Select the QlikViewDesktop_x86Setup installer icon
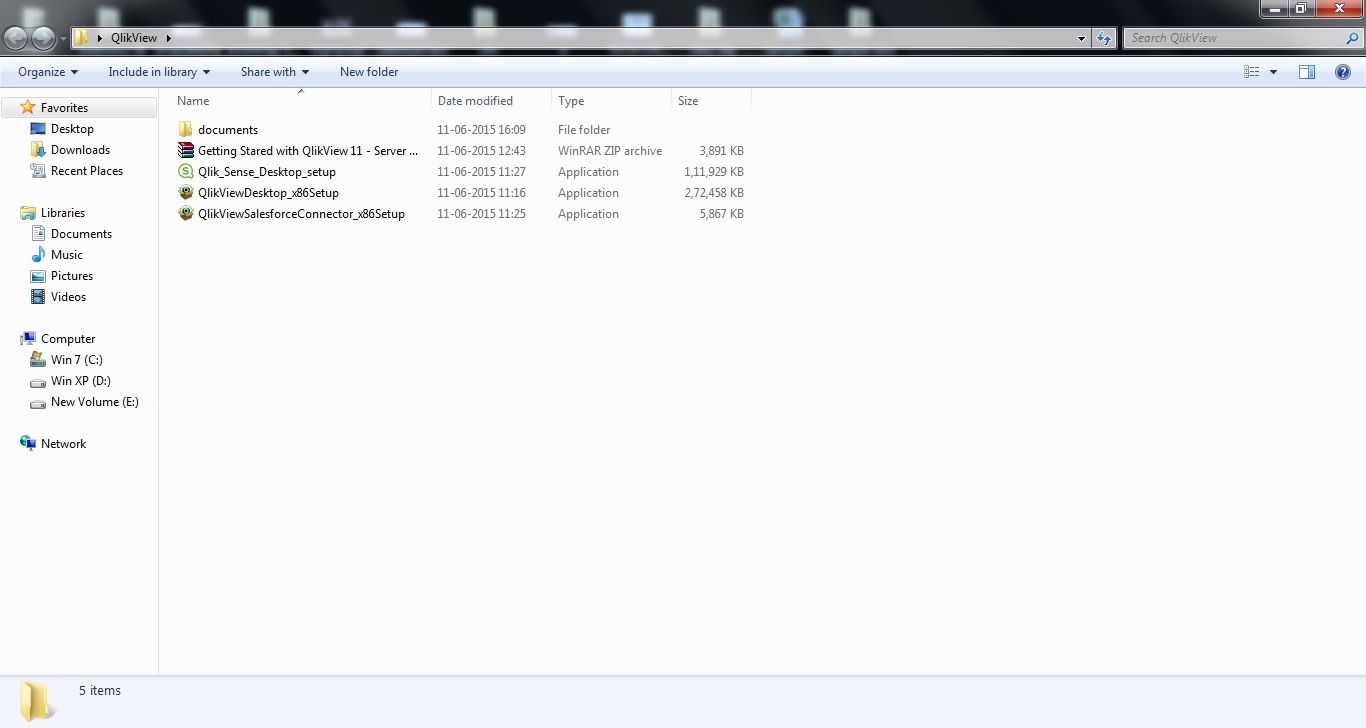This screenshot has width=1366, height=728. [x=185, y=193]
